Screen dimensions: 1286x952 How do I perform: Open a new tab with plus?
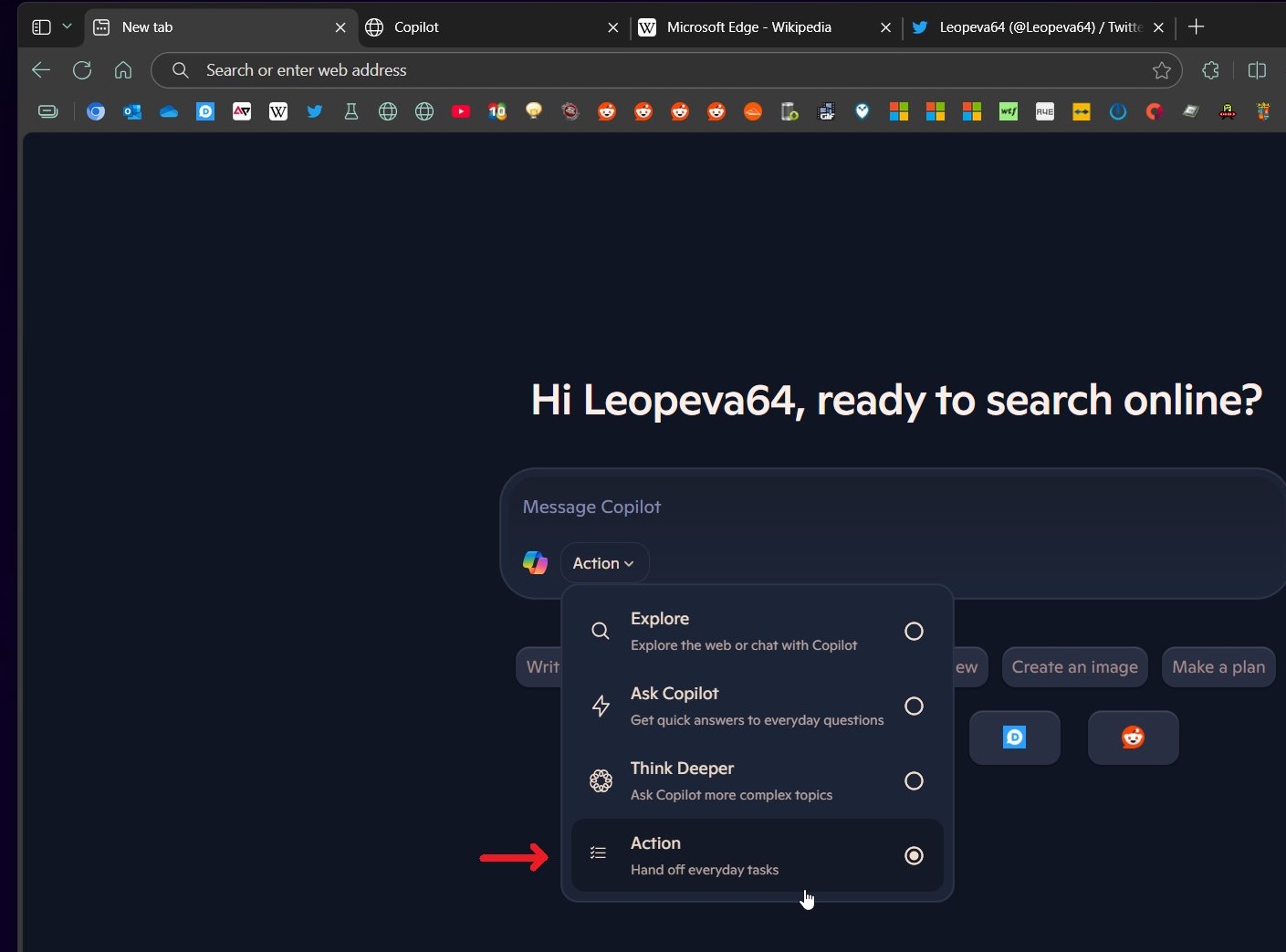(1197, 27)
